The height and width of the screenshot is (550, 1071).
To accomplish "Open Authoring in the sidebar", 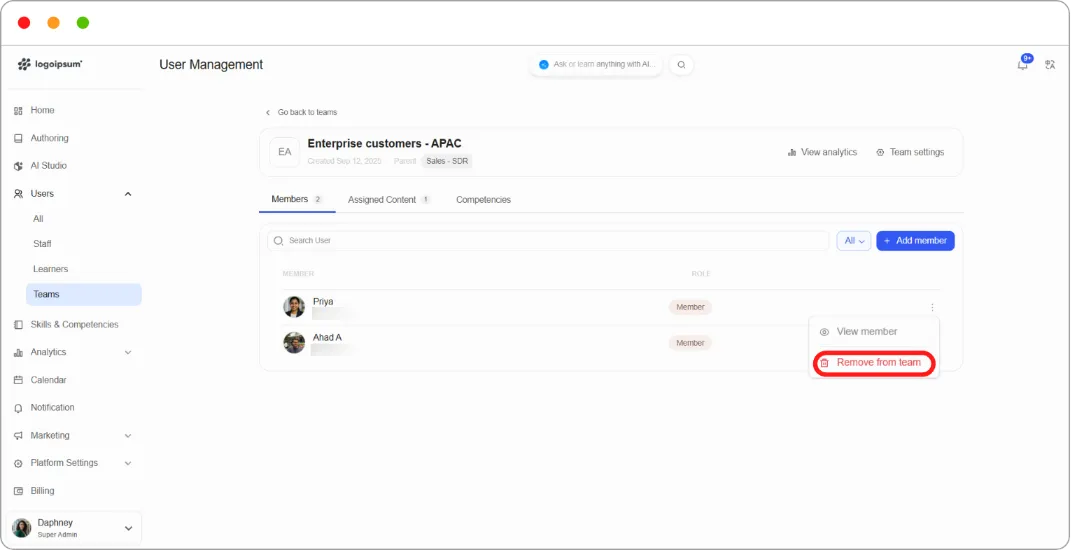I will (49, 138).
